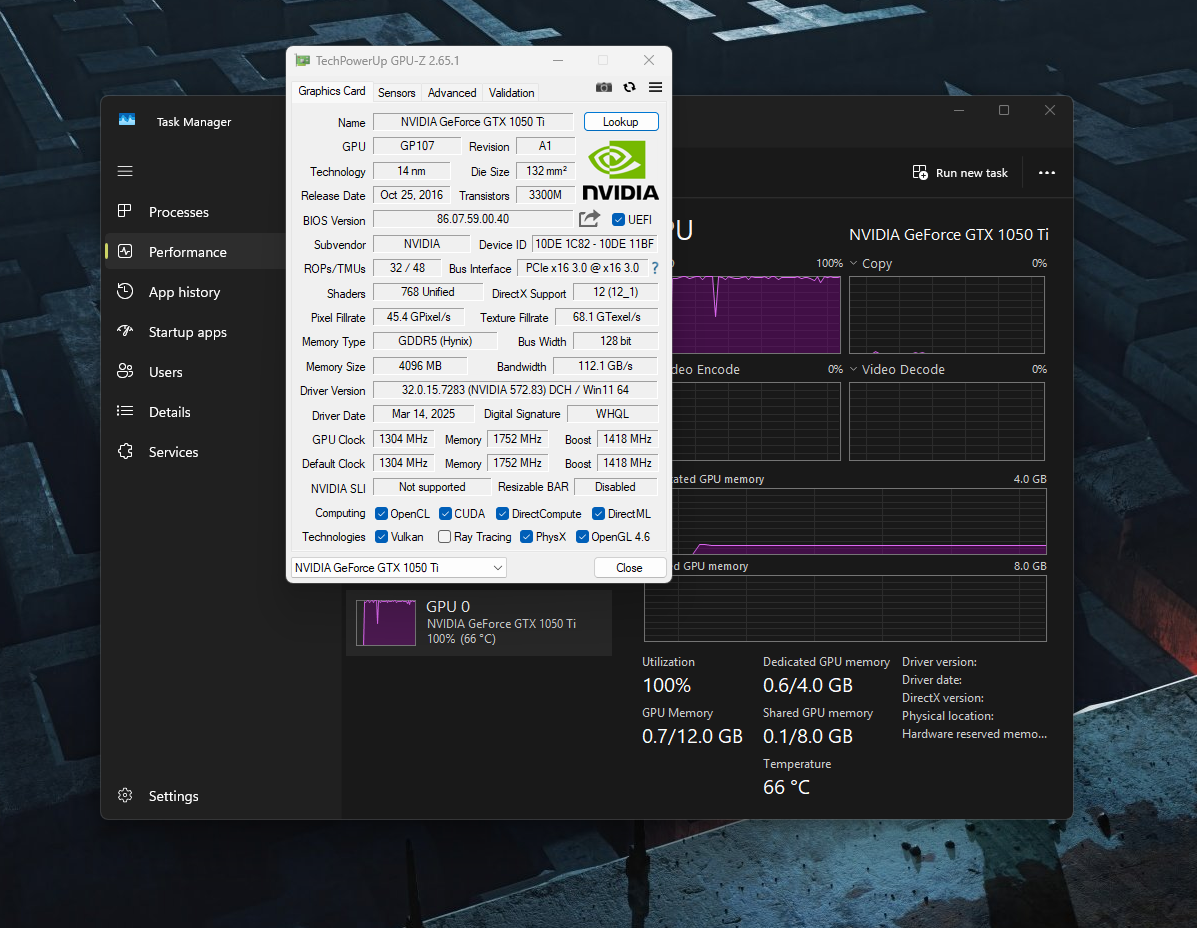This screenshot has width=1197, height=928.
Task: Click the 66 °C temperature value
Action: pyautogui.click(x=786, y=787)
